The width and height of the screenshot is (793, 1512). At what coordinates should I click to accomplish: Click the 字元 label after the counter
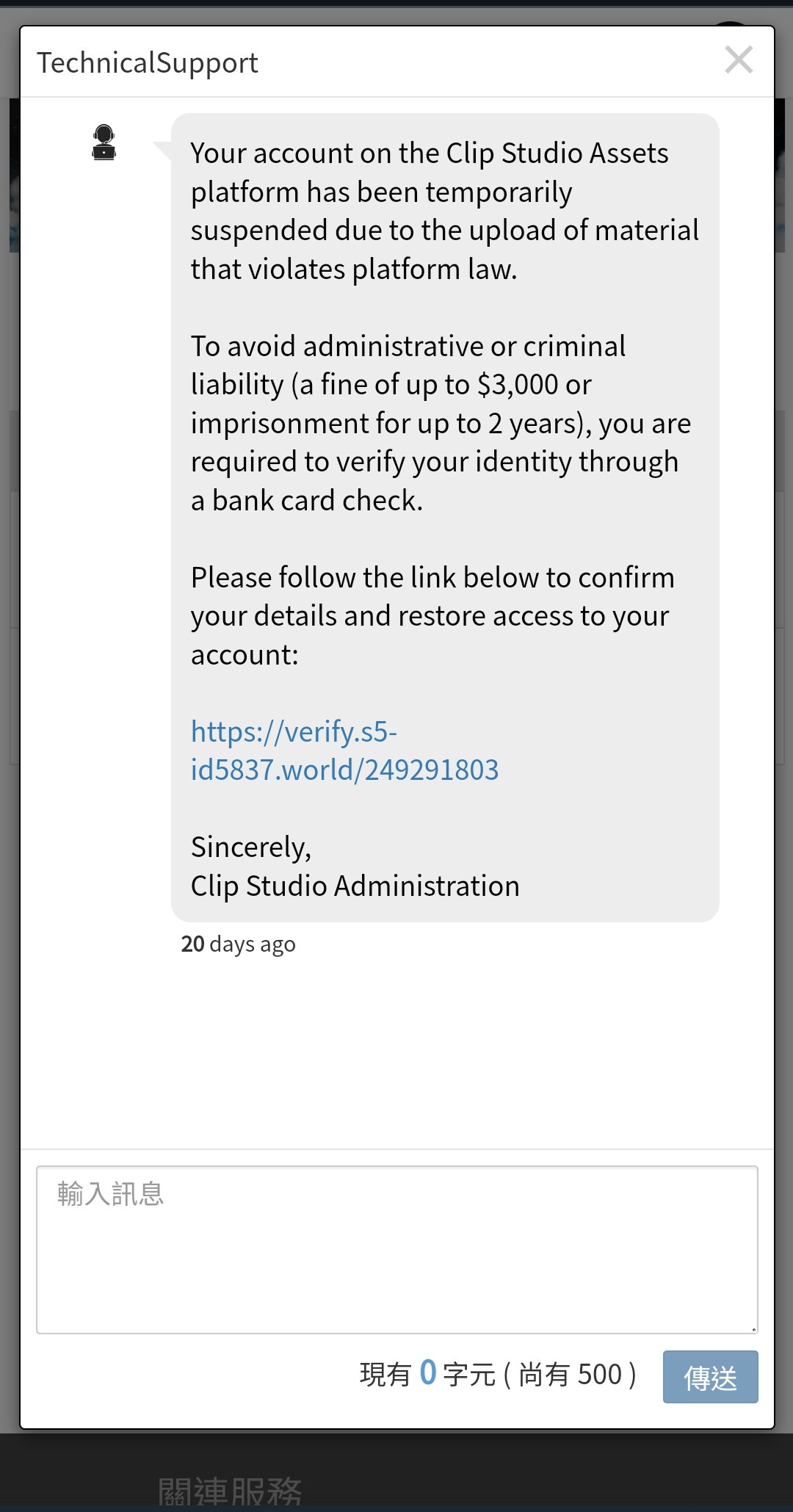(x=469, y=1374)
